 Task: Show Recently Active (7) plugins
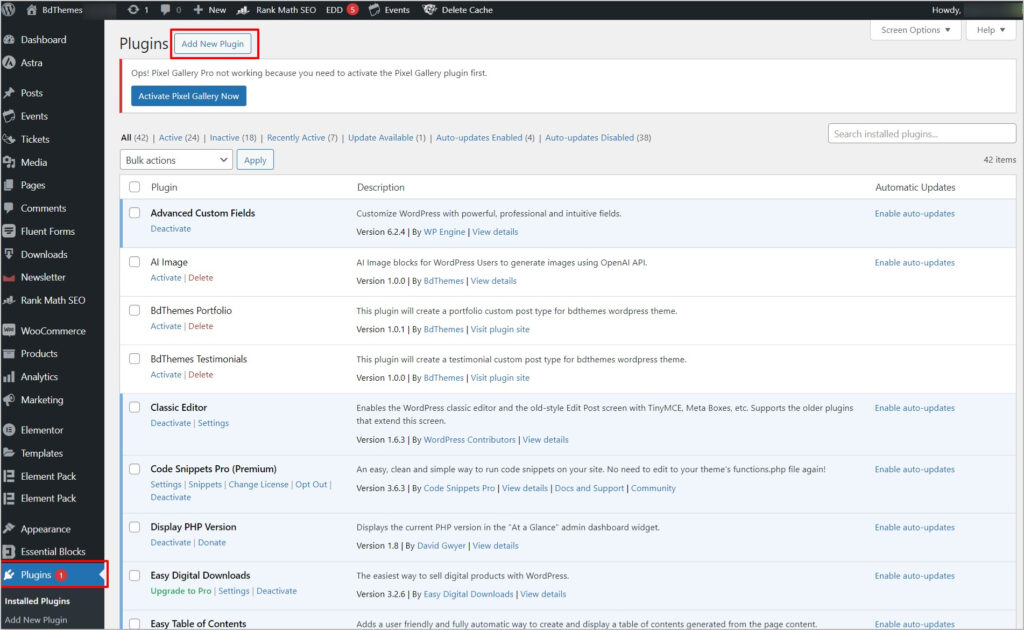(x=302, y=138)
